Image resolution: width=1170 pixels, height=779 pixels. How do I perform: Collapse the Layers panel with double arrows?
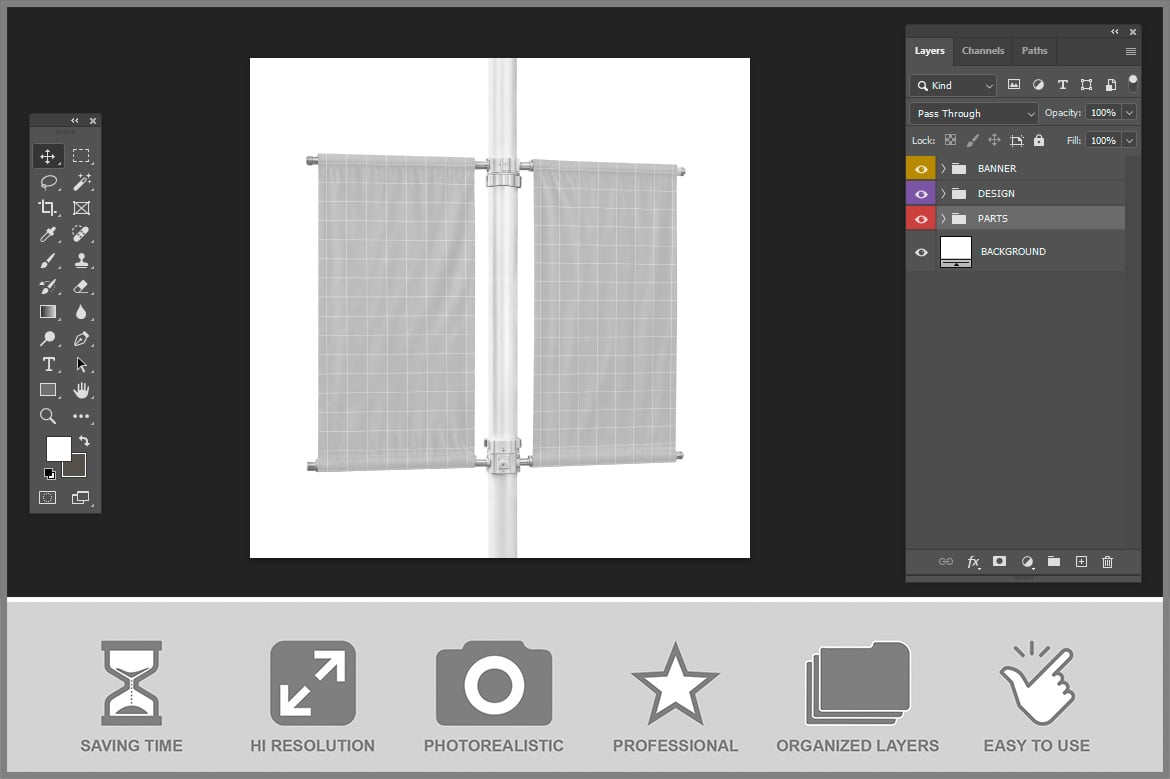pyautogui.click(x=1115, y=31)
